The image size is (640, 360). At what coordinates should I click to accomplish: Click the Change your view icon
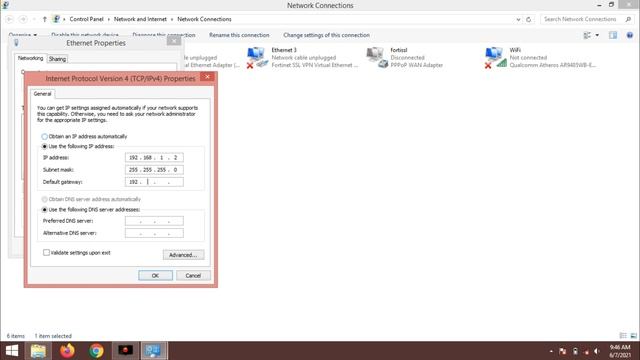(x=587, y=36)
